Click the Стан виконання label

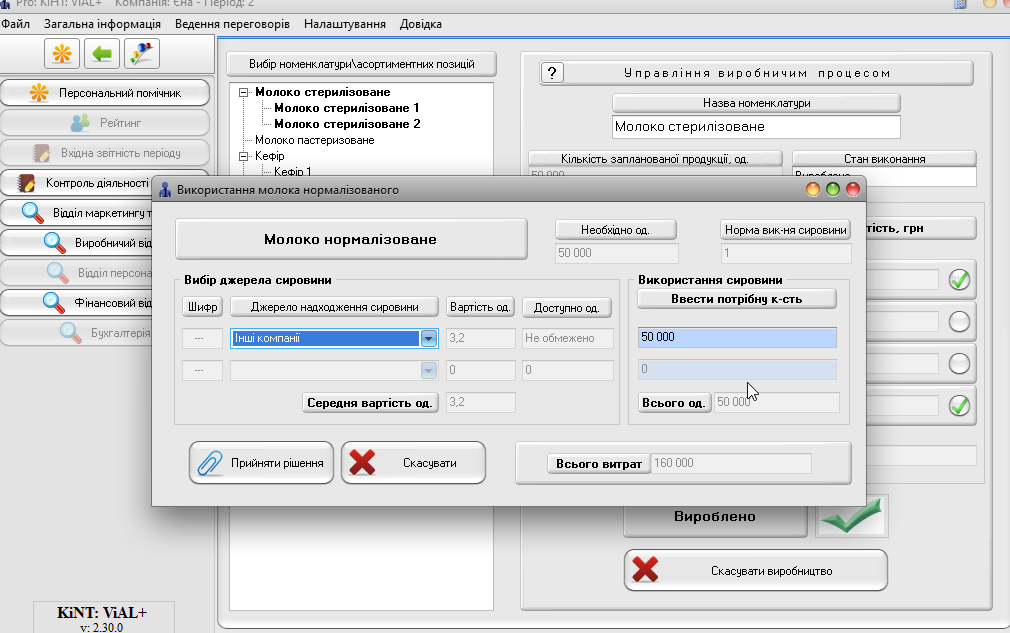[884, 158]
